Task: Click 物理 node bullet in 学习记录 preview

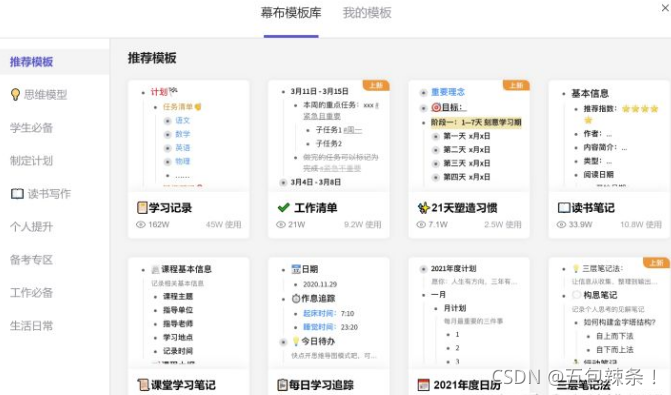Action: [x=168, y=162]
